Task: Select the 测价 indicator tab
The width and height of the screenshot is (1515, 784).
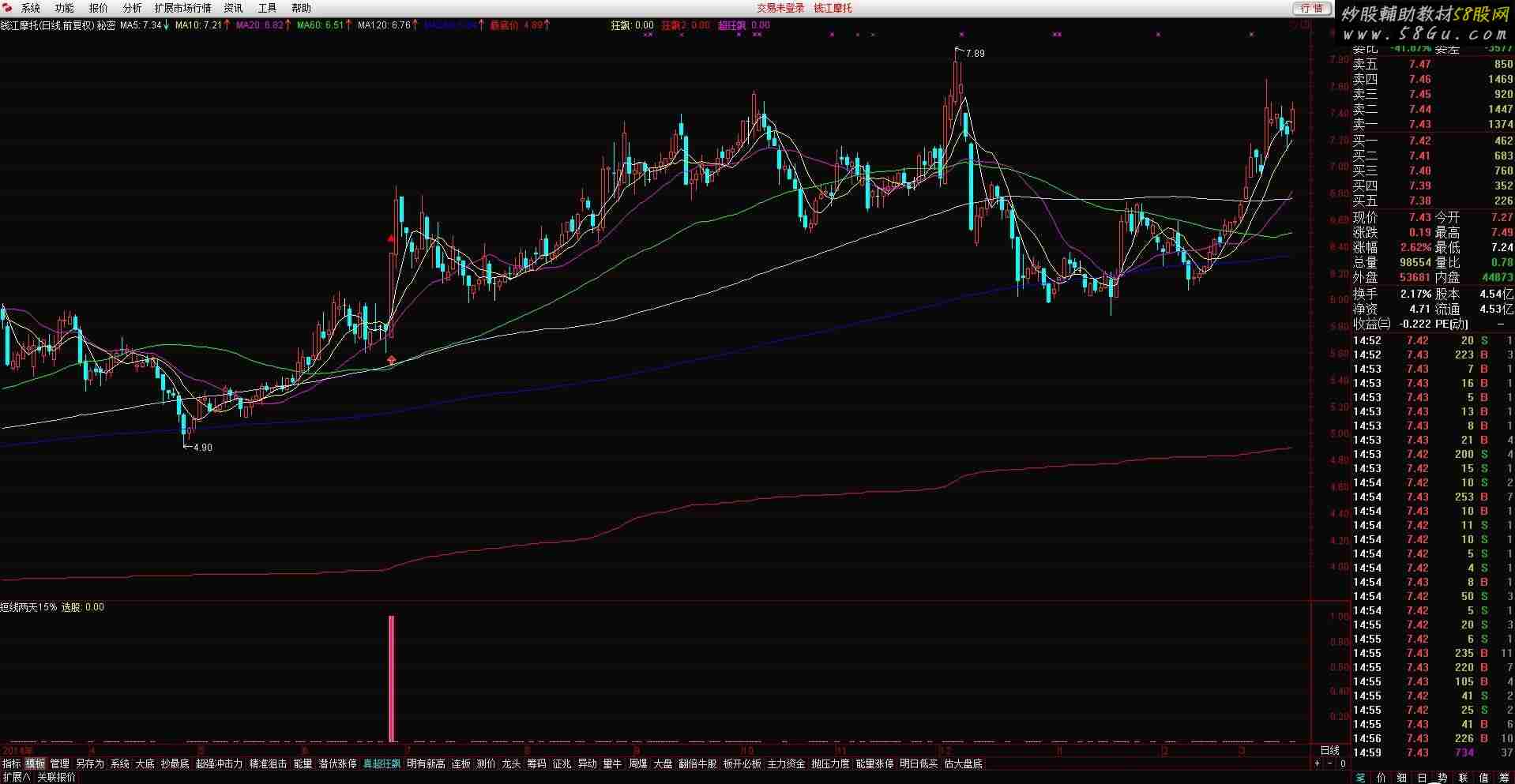Action: point(487,763)
